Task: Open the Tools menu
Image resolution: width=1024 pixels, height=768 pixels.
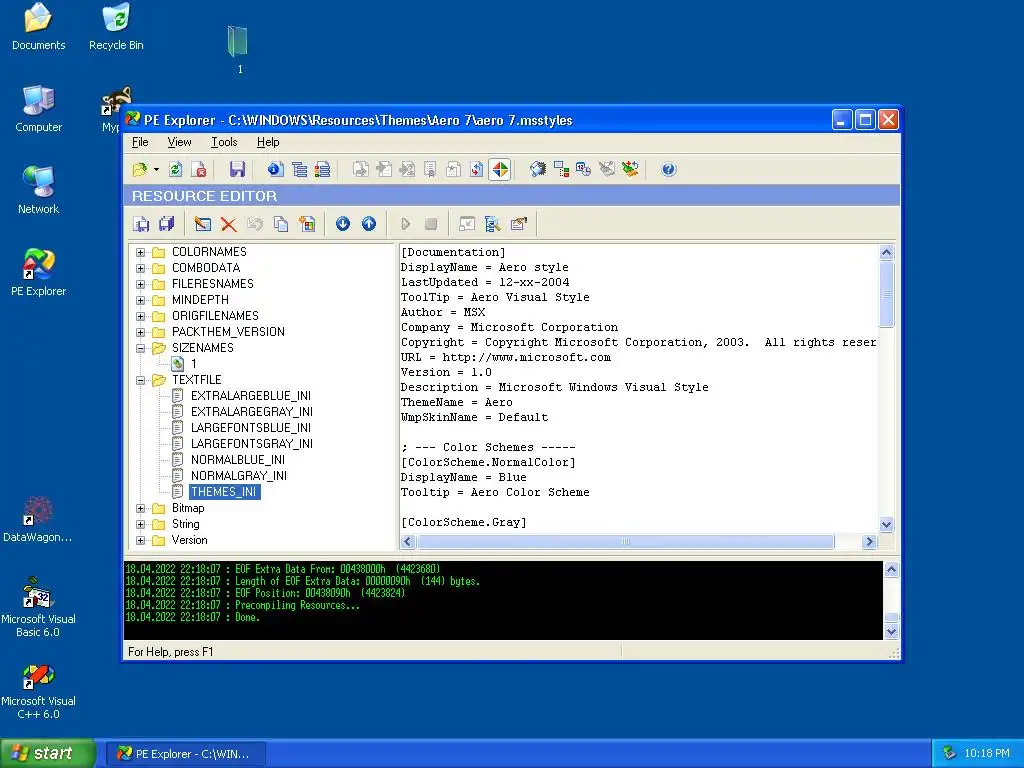Action: point(224,142)
